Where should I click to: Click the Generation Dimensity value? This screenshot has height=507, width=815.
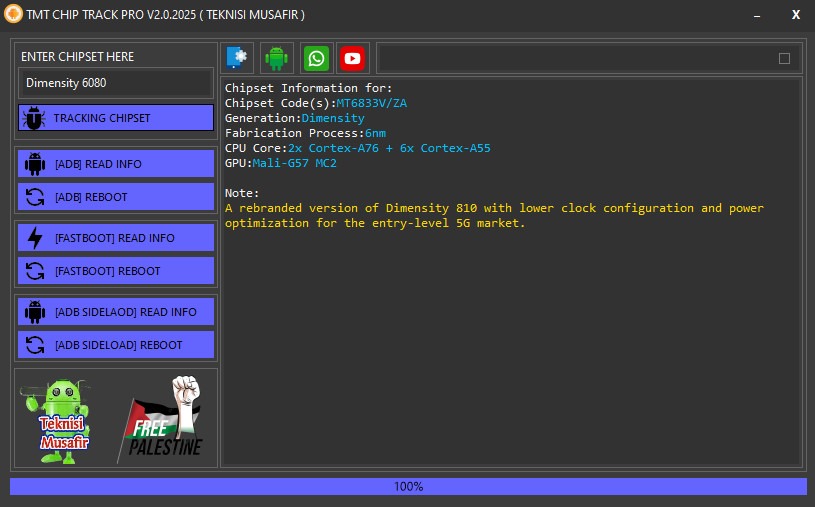click(x=333, y=118)
